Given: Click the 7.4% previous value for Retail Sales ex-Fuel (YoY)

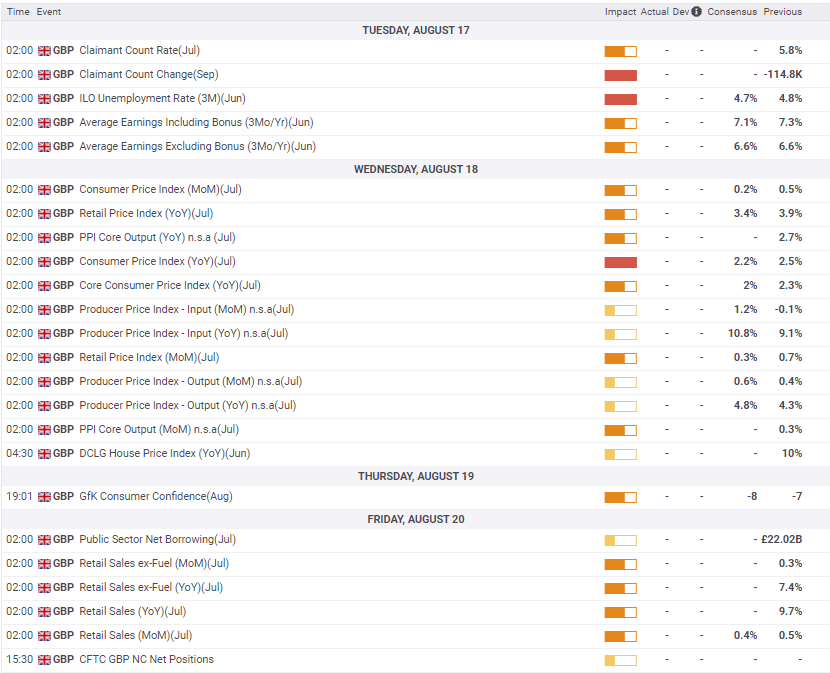Looking at the screenshot, I should pos(789,588).
